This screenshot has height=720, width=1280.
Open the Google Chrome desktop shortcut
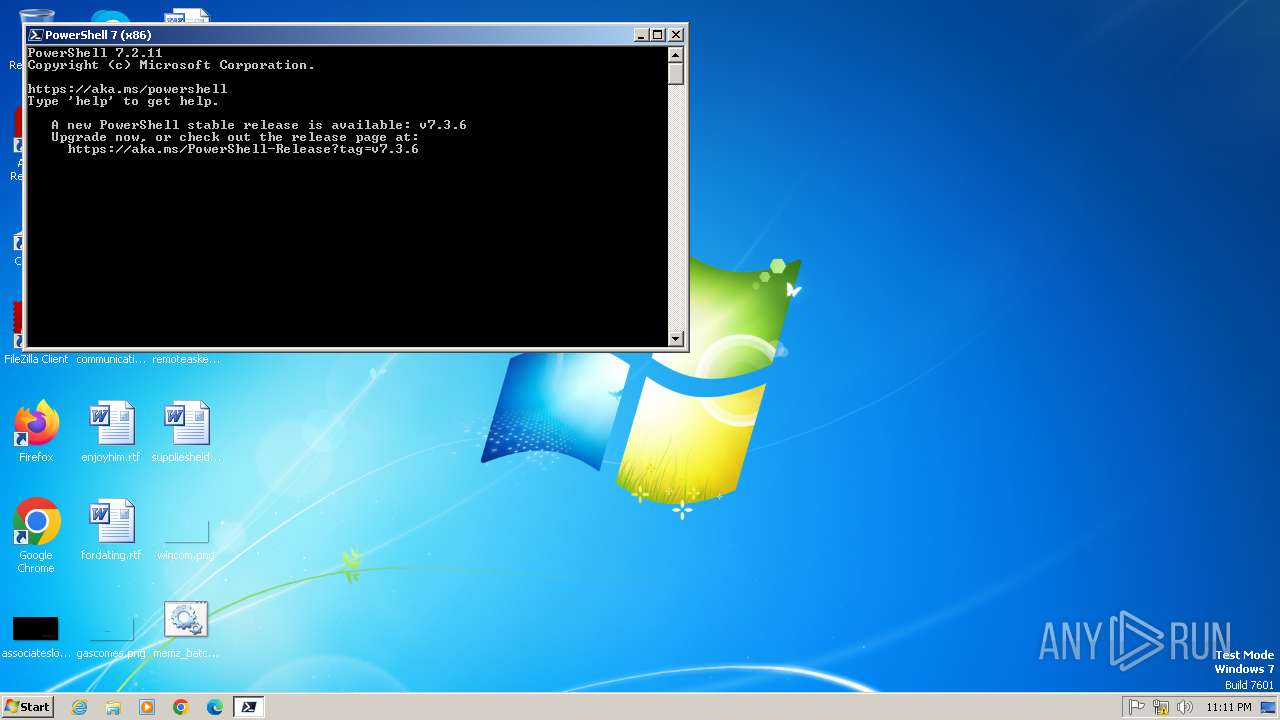click(36, 536)
